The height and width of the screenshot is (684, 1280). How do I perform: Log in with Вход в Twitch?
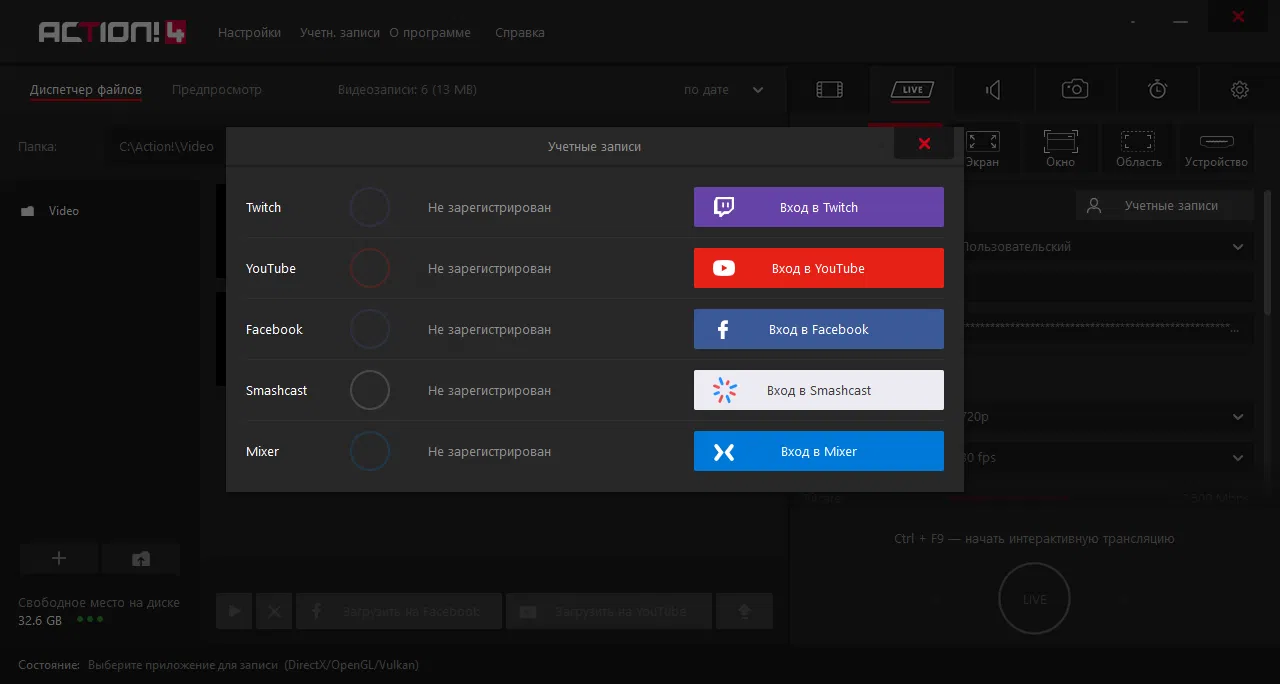point(818,207)
